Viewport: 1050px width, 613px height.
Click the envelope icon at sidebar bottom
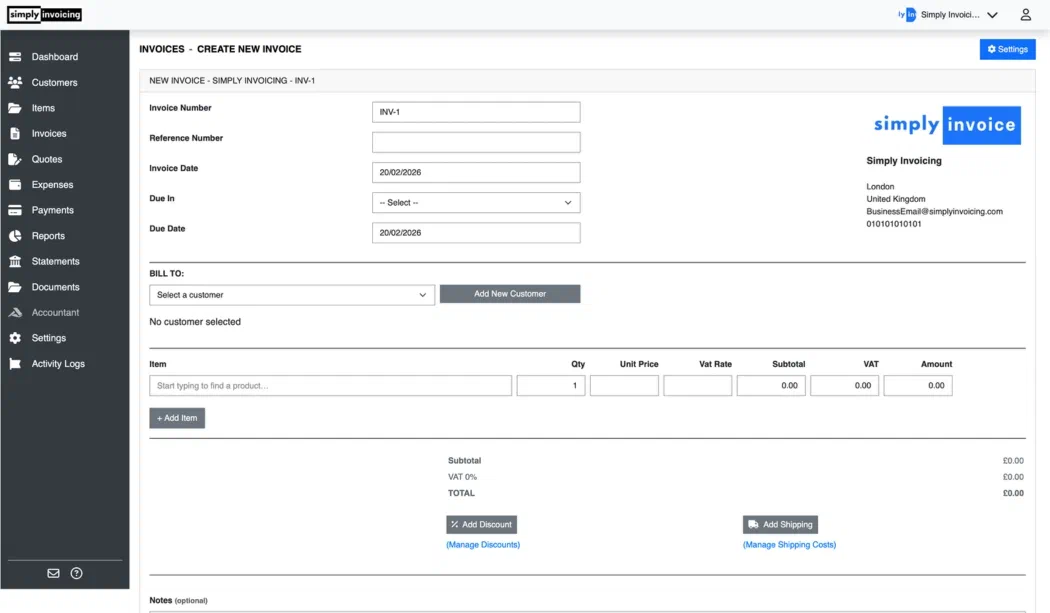click(53, 572)
